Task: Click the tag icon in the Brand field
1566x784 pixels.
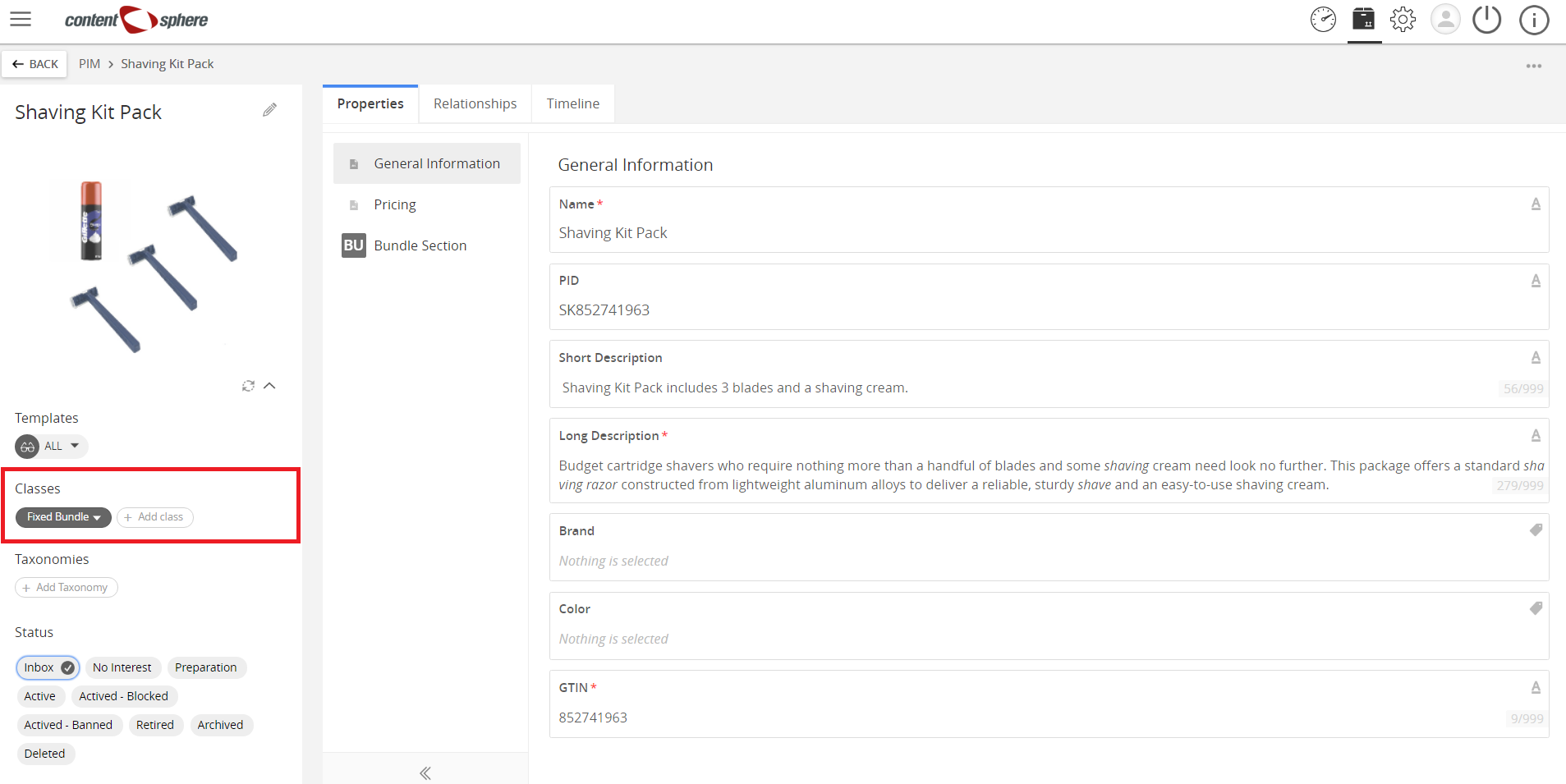Action: 1536,530
